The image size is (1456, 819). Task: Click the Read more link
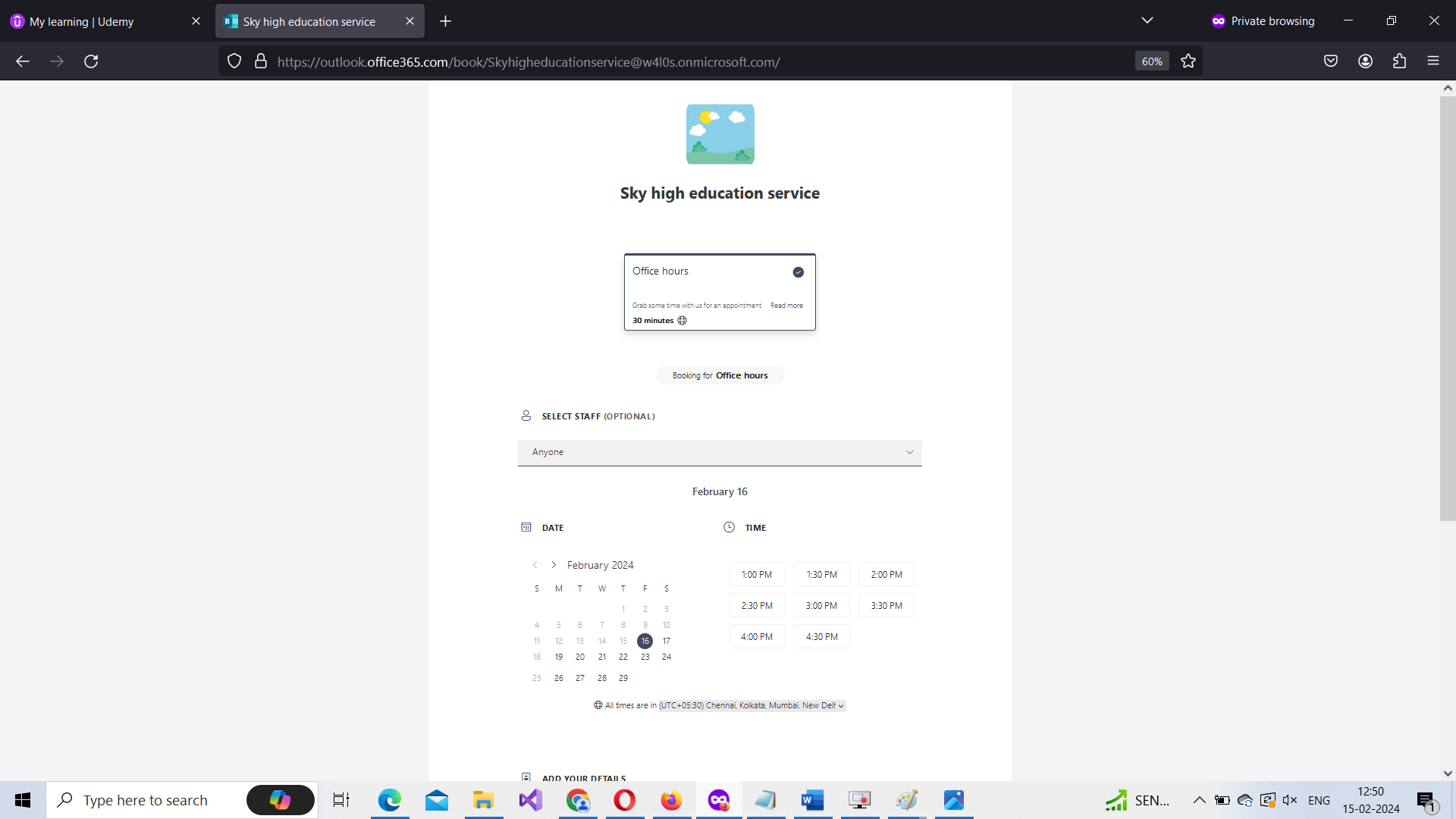[786, 305]
